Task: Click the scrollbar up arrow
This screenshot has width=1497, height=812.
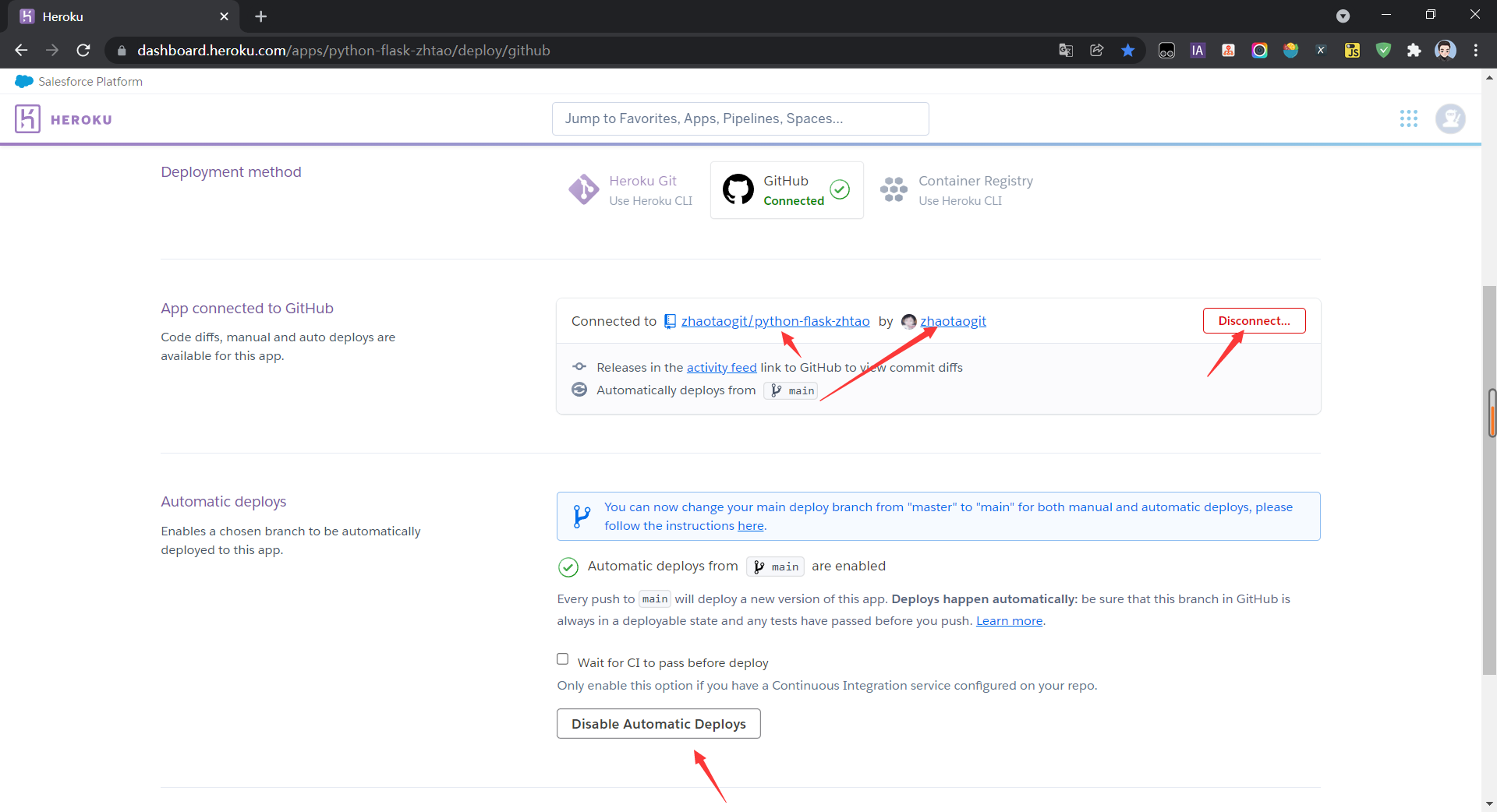Action: (x=1490, y=77)
